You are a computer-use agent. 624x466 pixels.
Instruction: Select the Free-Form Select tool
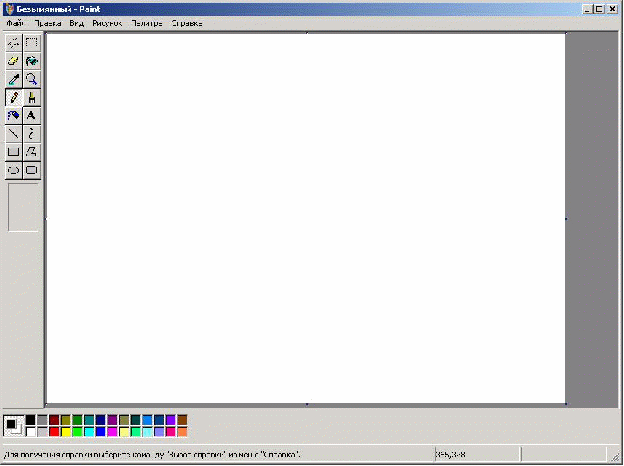pyautogui.click(x=14, y=43)
